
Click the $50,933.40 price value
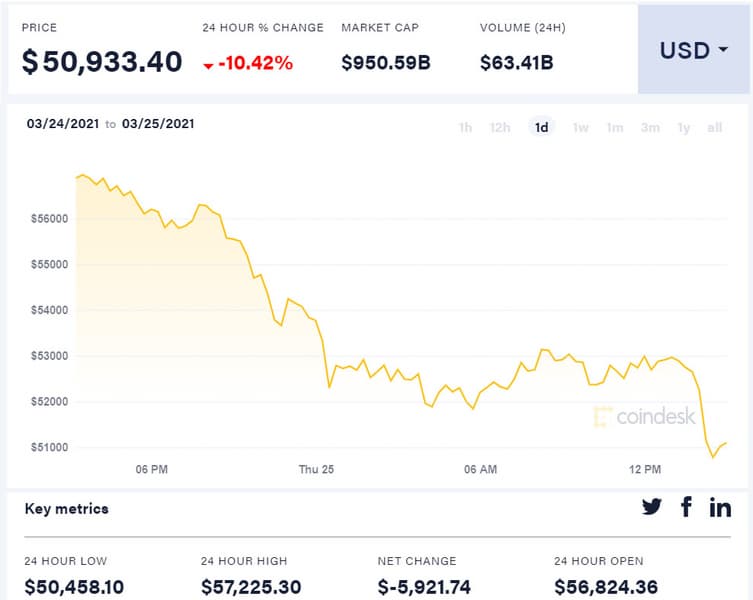[x=102, y=62]
